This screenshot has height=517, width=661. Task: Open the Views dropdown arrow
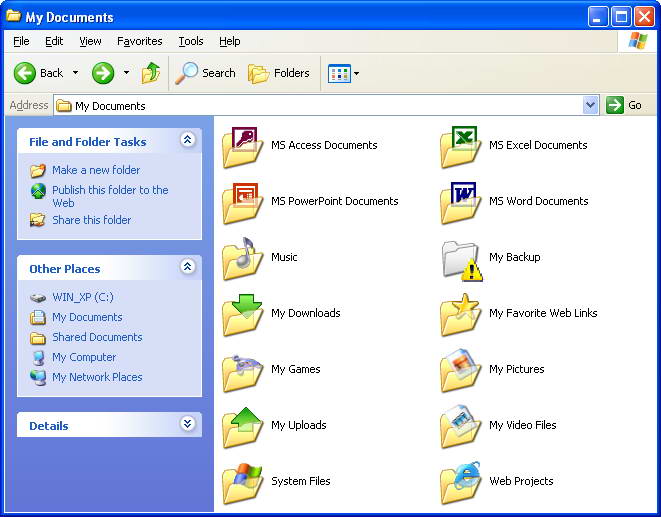pos(357,73)
